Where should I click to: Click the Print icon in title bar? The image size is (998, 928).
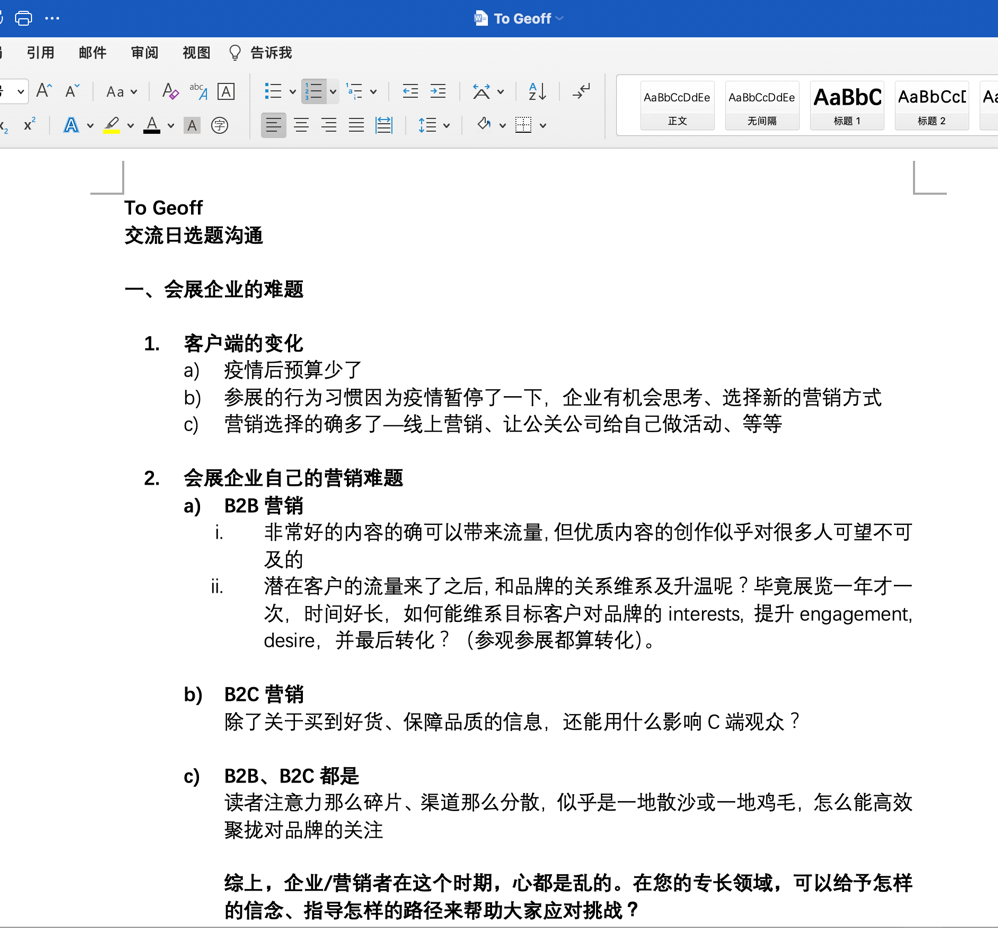tap(24, 18)
